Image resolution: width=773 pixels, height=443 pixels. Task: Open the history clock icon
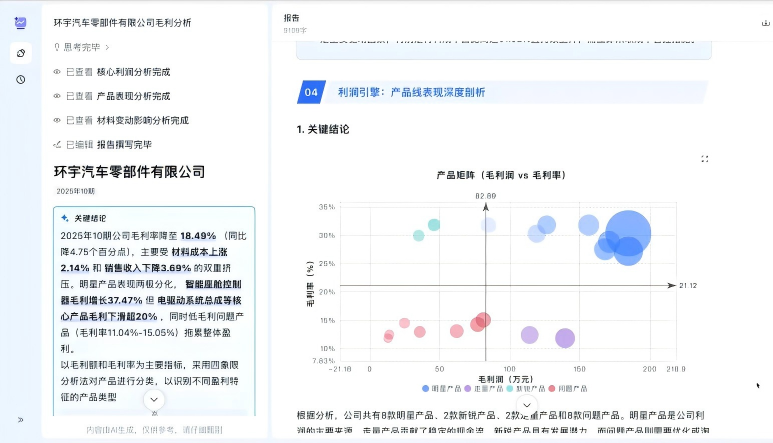[20, 79]
